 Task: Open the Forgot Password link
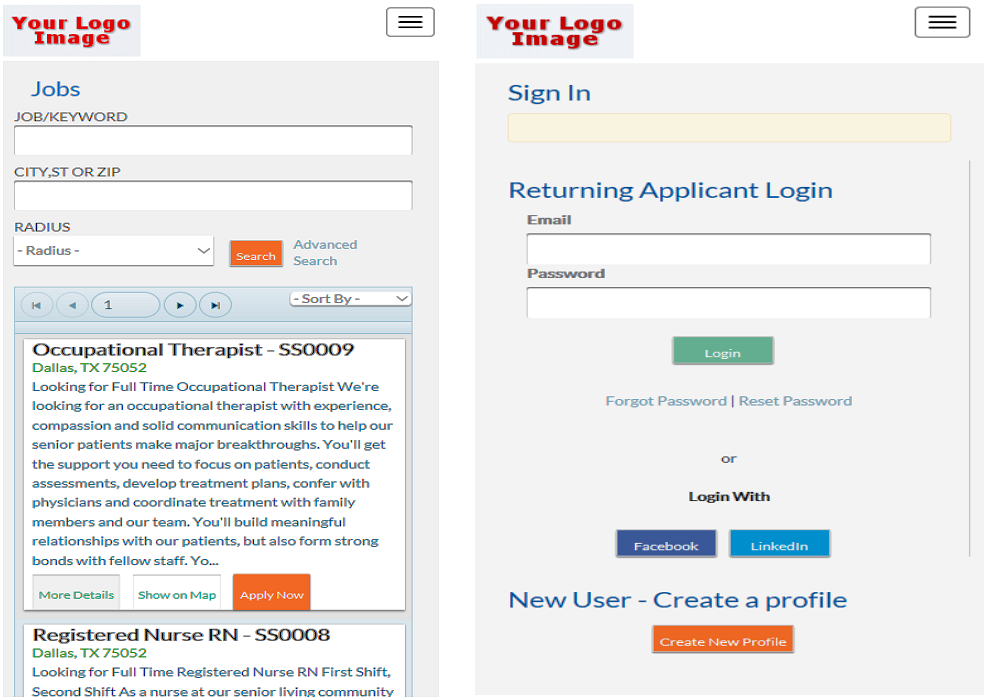(666, 400)
